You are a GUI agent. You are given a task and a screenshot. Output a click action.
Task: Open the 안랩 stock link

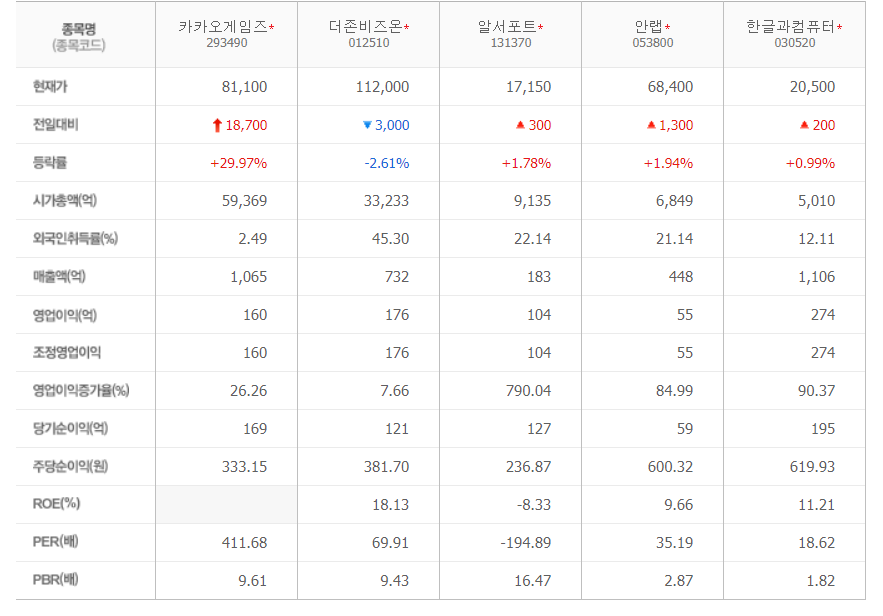click(x=649, y=26)
